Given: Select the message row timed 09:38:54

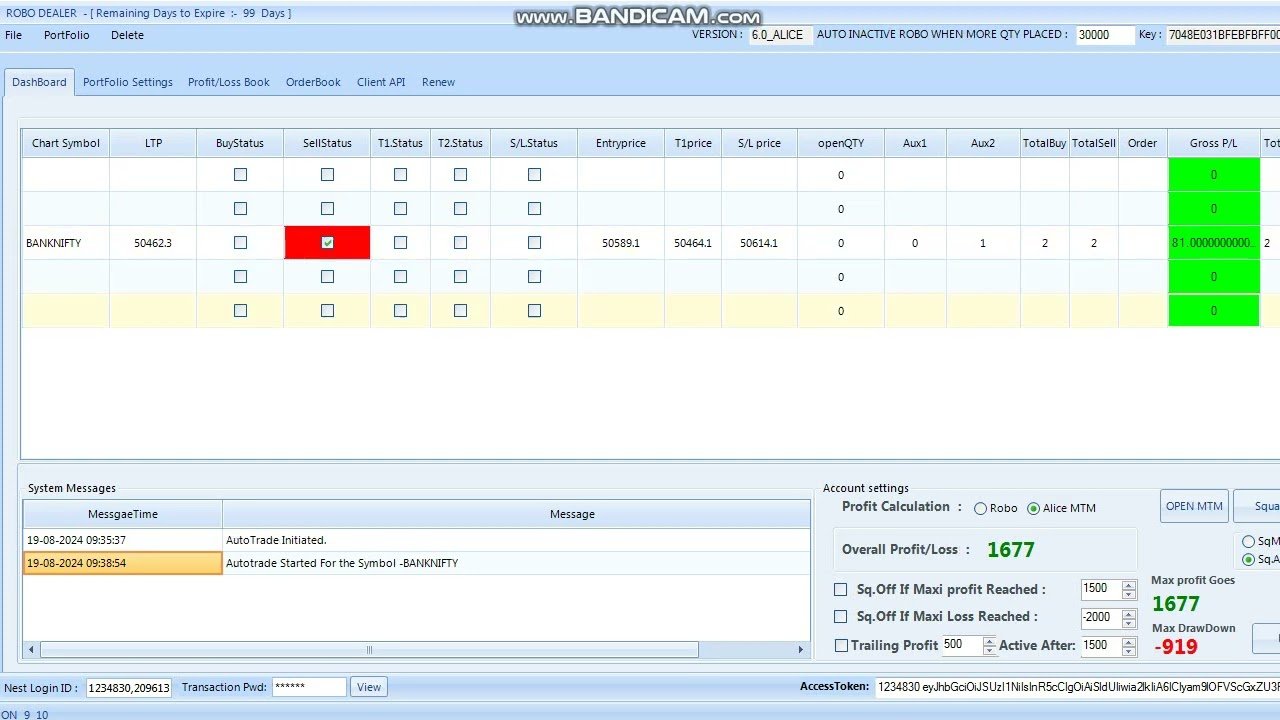Looking at the screenshot, I should [417, 563].
